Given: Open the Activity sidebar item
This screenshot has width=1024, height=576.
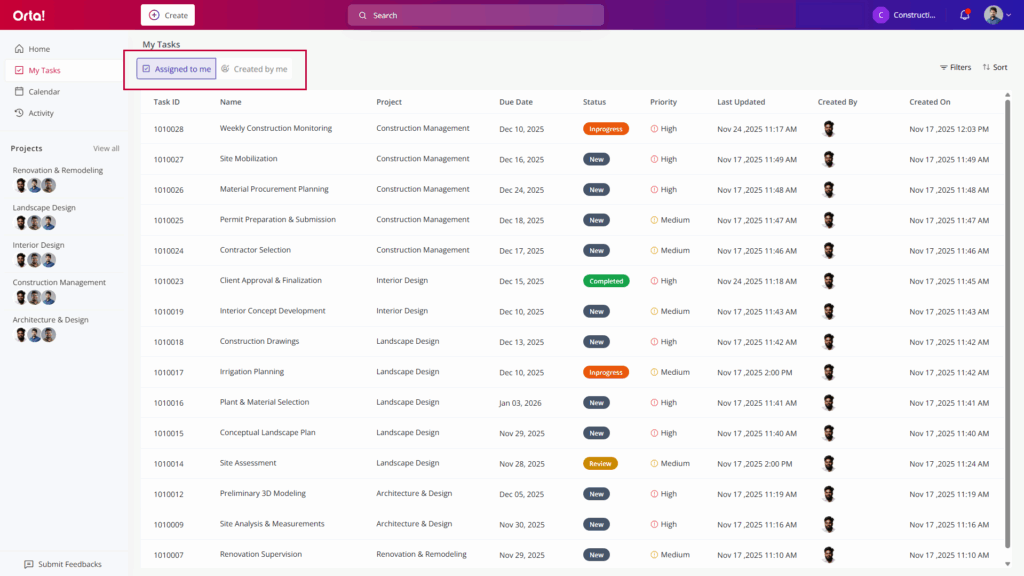Looking at the screenshot, I should pos(41,113).
